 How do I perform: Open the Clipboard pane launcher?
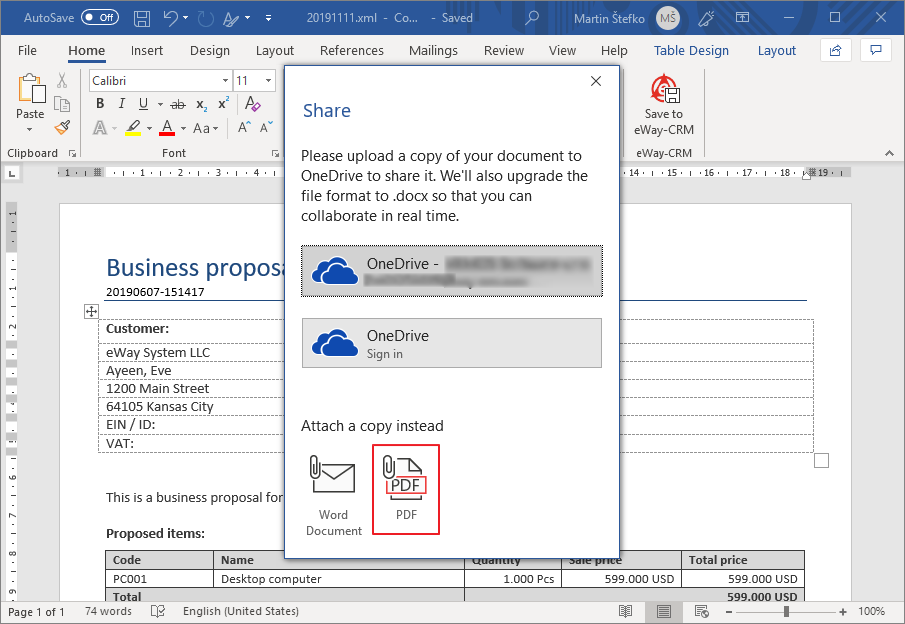[72, 153]
